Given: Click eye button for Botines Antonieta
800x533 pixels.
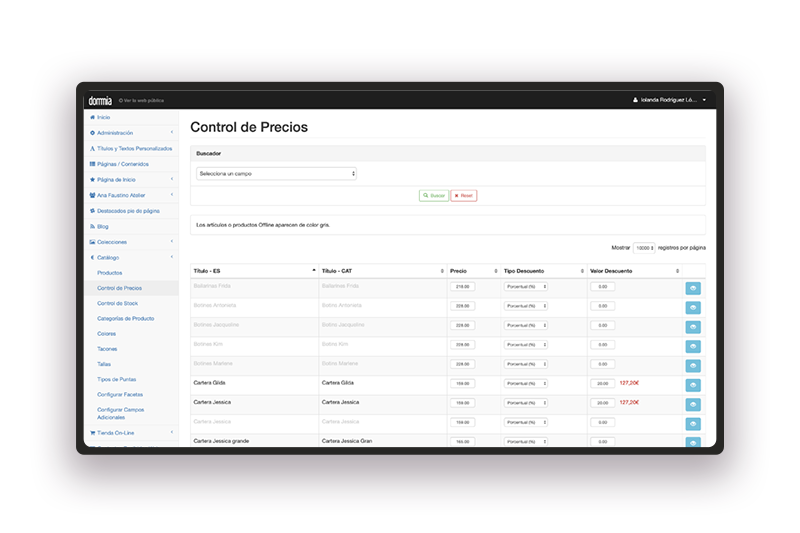Looking at the screenshot, I should point(693,308).
